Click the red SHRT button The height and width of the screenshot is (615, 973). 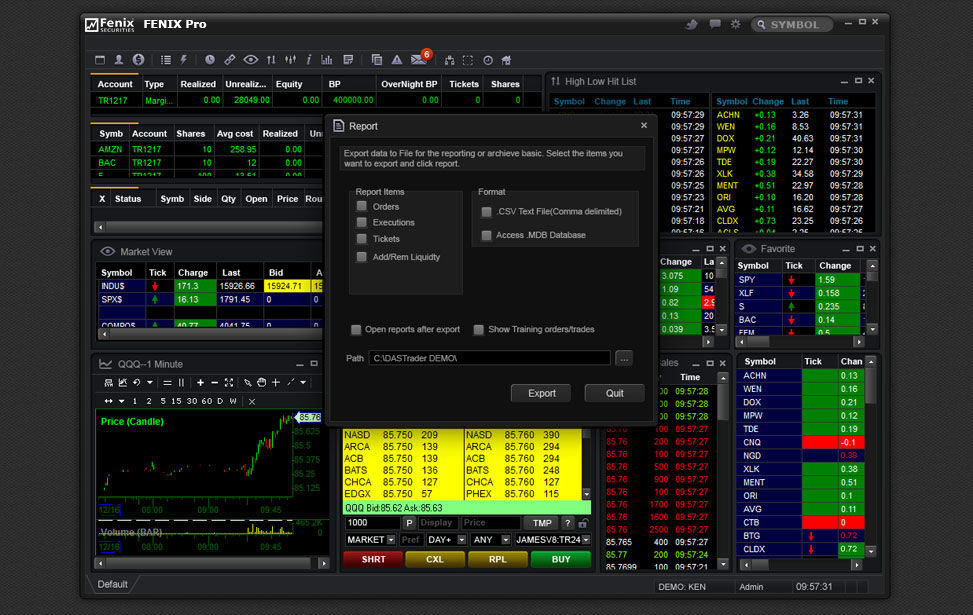[x=374, y=559]
